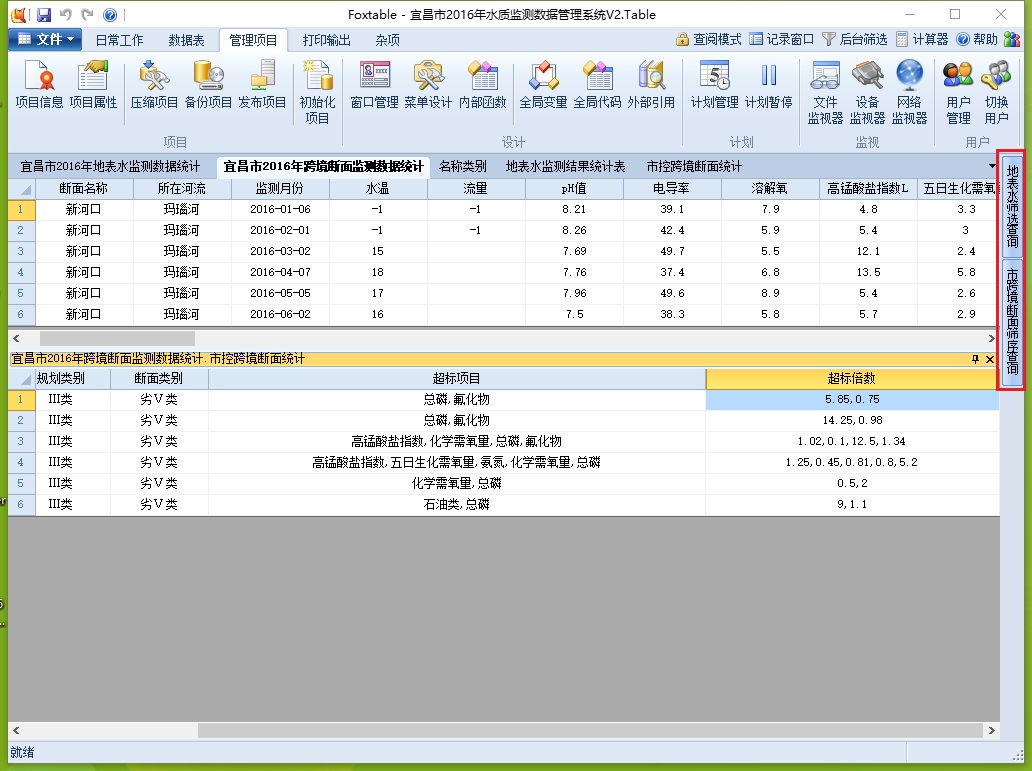This screenshot has width=1032, height=771.
Task: Click the 发布项目 publish project icon
Action: 262,84
